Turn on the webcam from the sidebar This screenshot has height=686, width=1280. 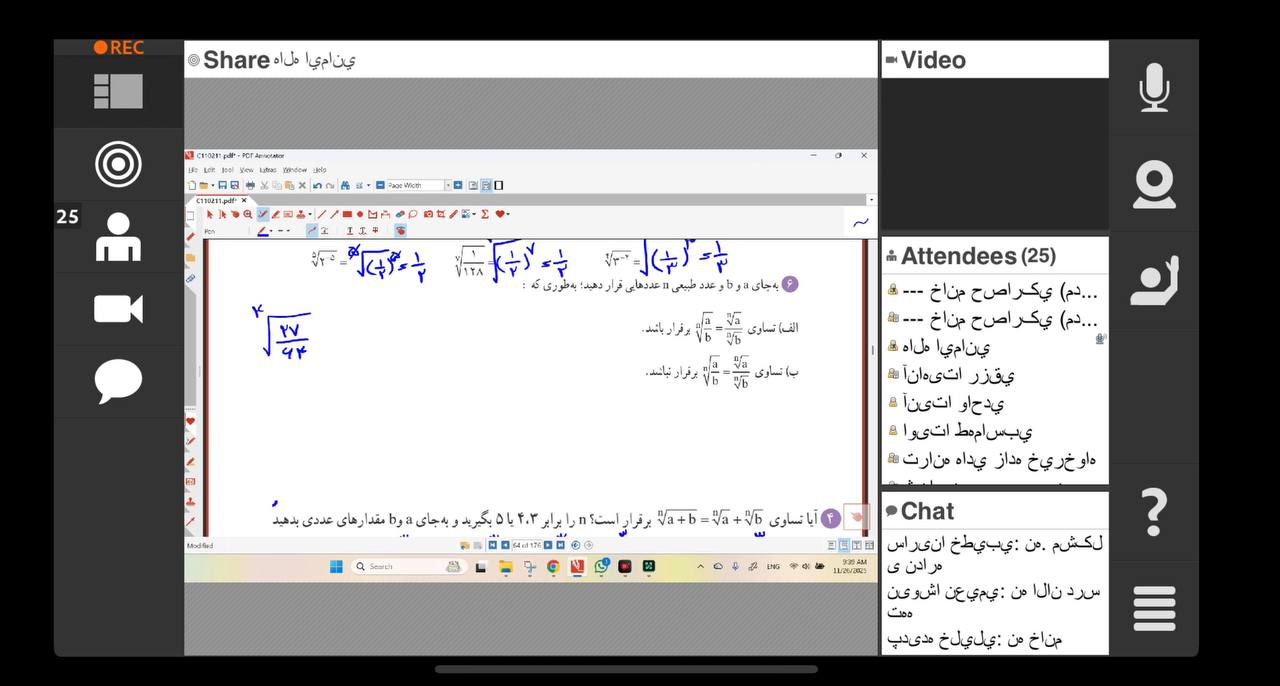[1153, 185]
